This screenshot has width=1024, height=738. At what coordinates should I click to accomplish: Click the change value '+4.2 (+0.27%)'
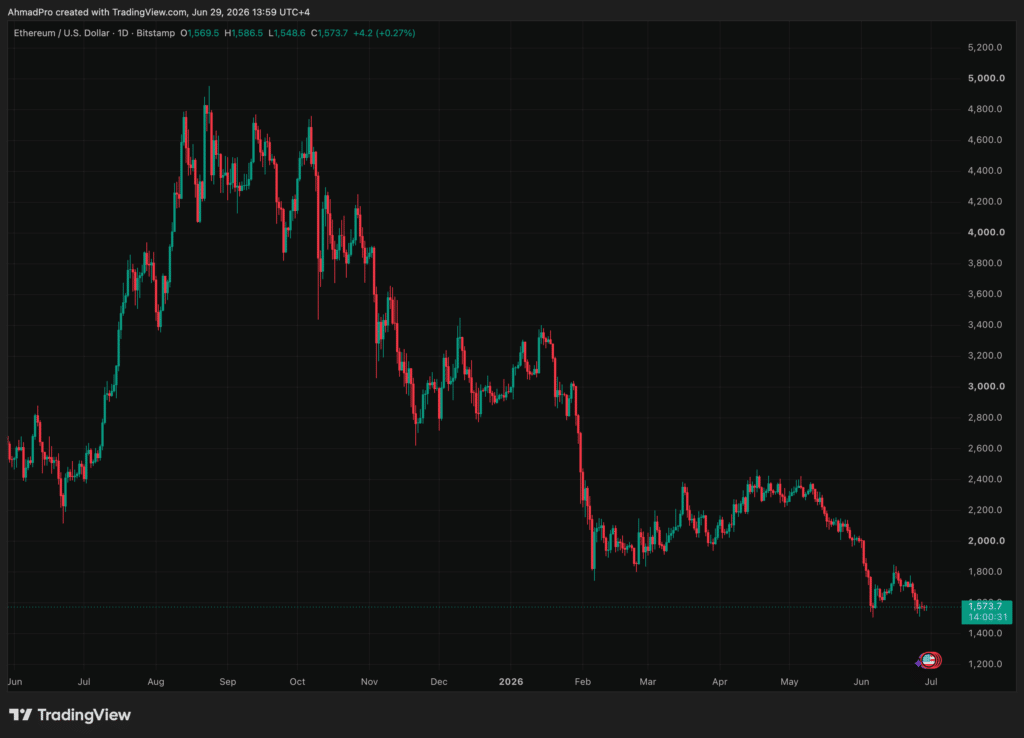384,33
